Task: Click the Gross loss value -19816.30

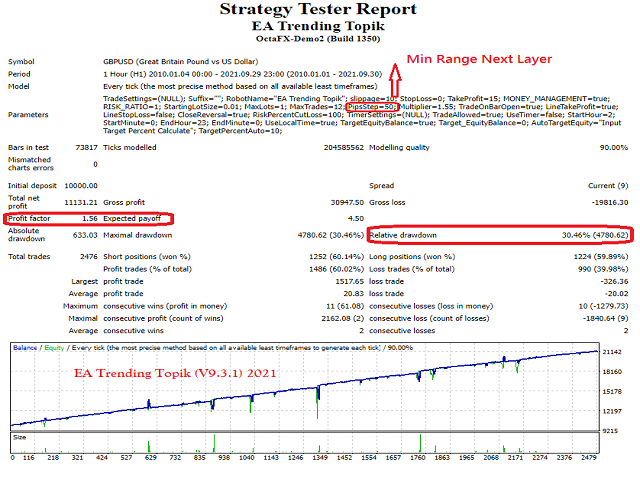Action: pyautogui.click(x=610, y=202)
